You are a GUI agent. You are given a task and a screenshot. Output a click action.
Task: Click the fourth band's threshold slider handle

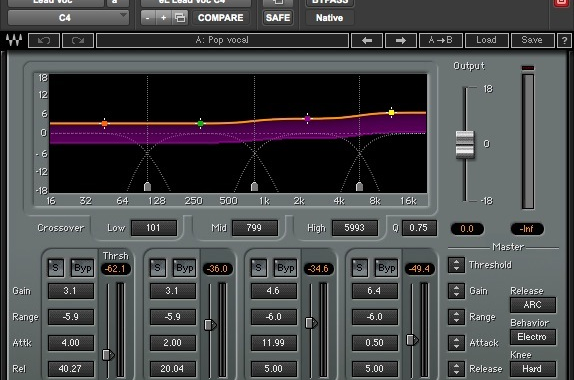pyautogui.click(x=412, y=340)
